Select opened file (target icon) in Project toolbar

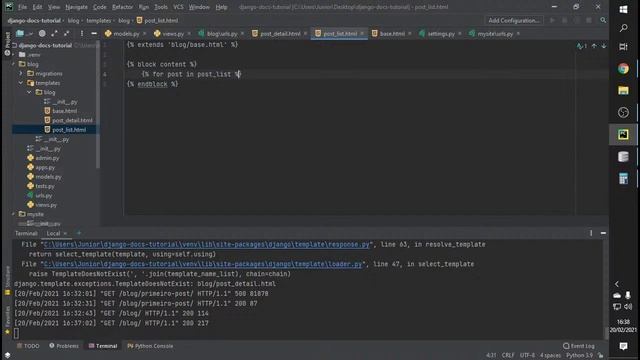(42, 33)
